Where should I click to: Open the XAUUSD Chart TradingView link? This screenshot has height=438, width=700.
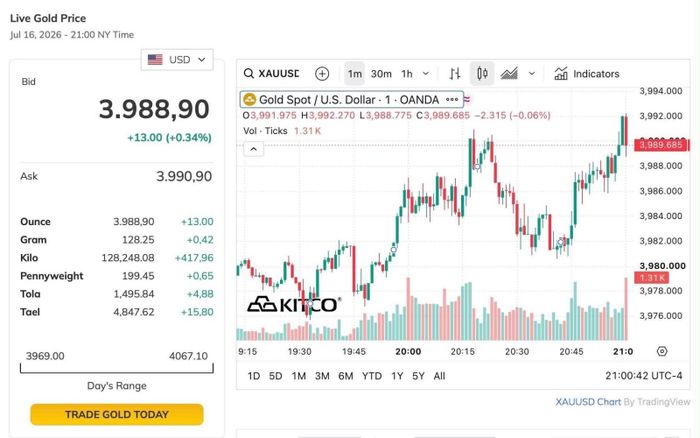point(588,402)
